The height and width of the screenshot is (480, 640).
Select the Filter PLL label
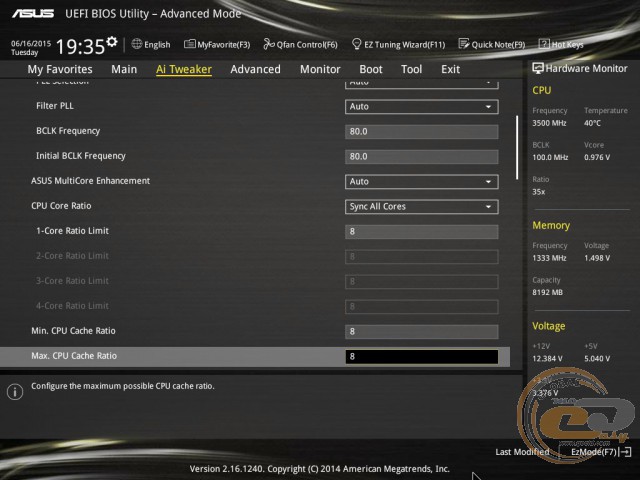(55, 106)
